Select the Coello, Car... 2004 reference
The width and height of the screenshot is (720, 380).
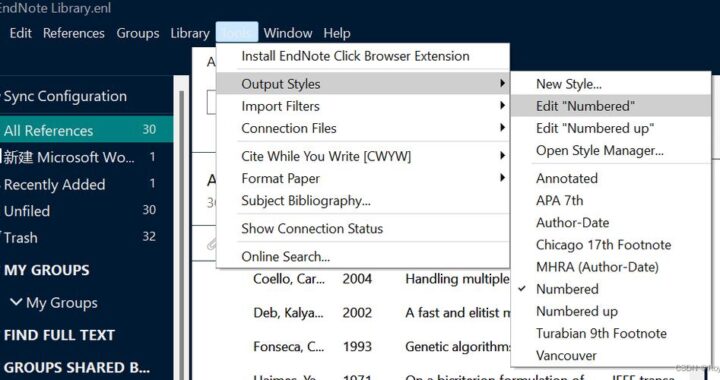(288, 279)
